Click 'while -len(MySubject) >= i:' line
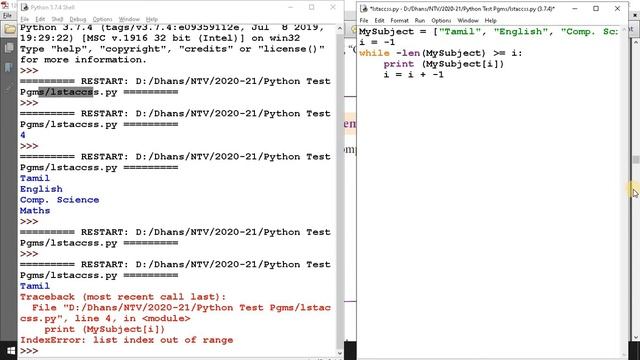The width and height of the screenshot is (640, 360). pos(440,53)
